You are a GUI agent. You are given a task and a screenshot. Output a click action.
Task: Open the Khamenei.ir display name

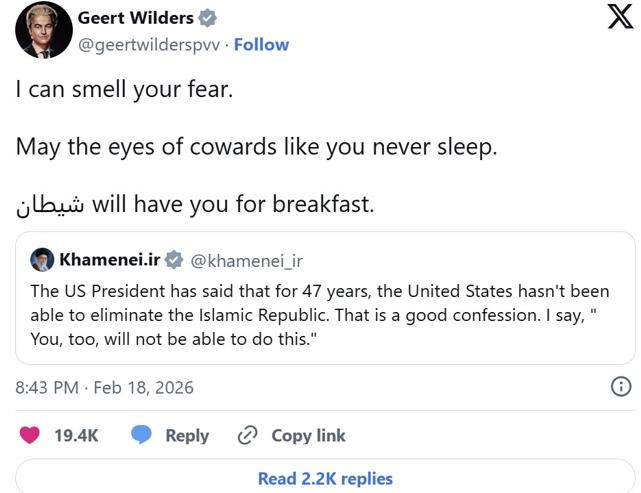point(108,260)
